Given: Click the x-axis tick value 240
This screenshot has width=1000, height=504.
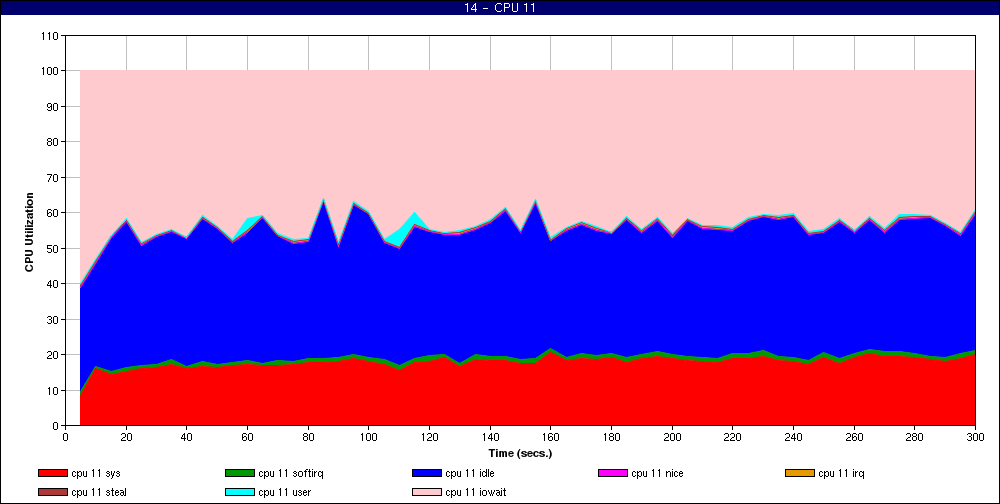Looking at the screenshot, I should [793, 438].
